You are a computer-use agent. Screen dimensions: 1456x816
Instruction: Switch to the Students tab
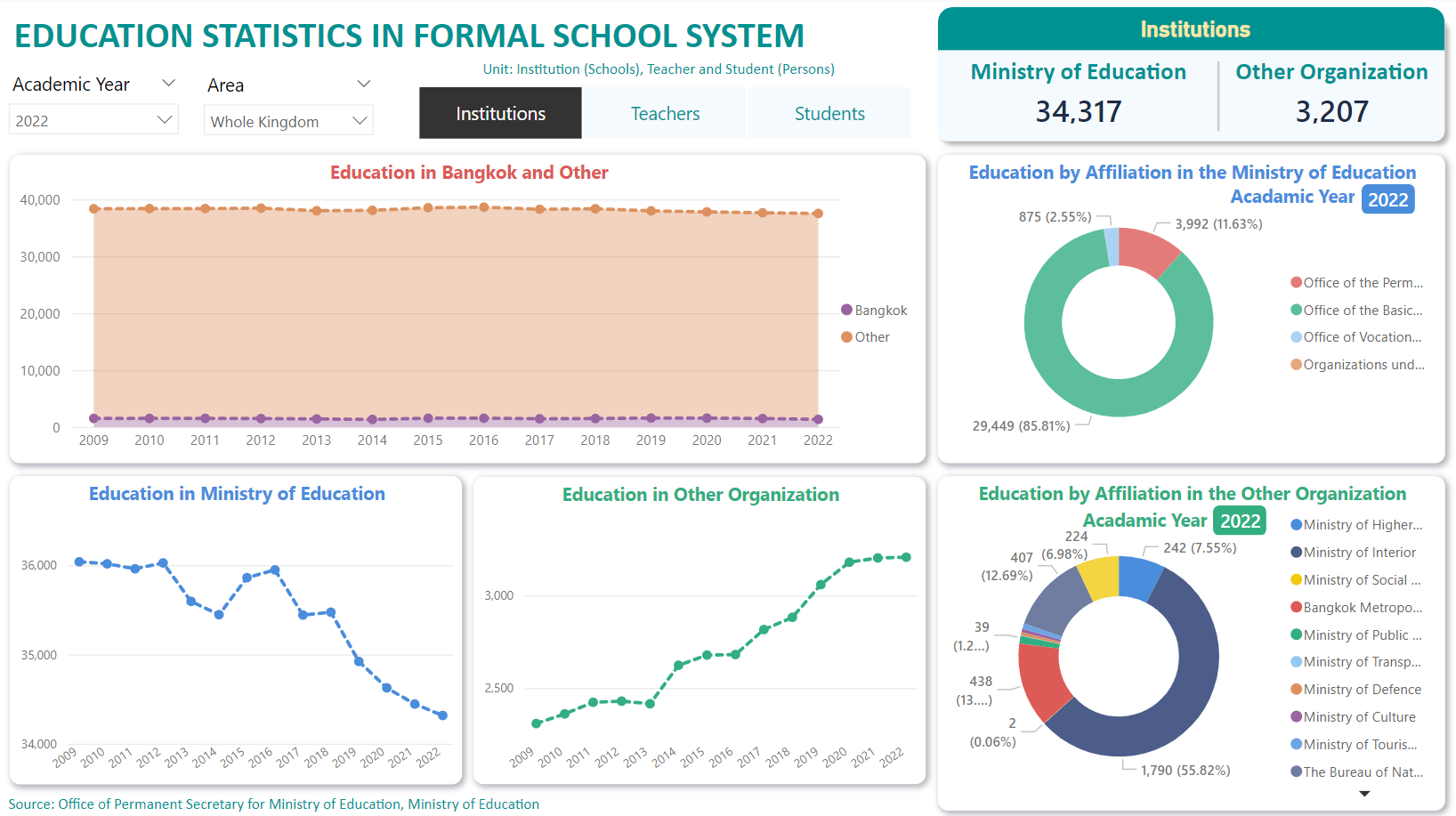click(x=829, y=113)
